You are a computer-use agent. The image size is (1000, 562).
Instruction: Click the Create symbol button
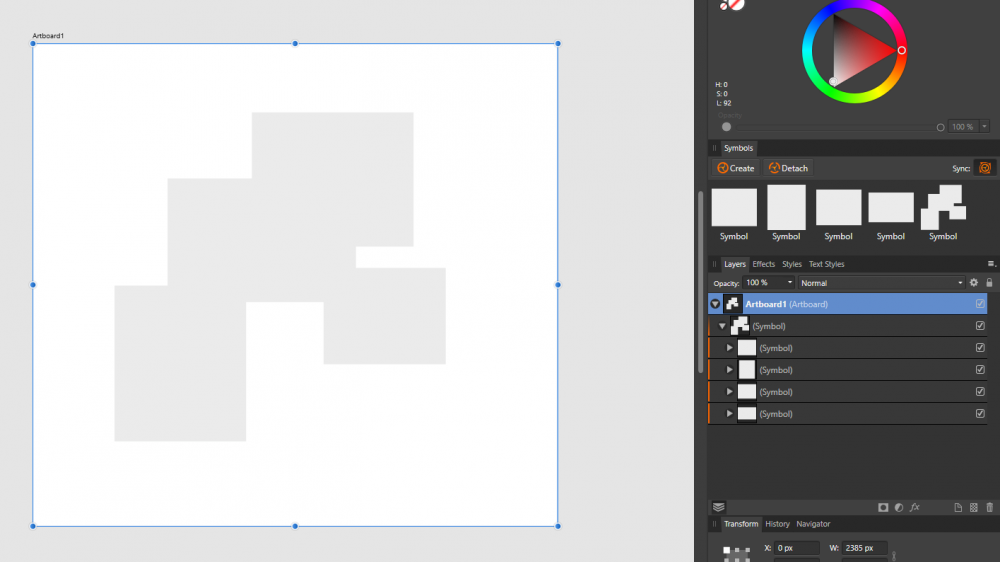click(x=735, y=168)
